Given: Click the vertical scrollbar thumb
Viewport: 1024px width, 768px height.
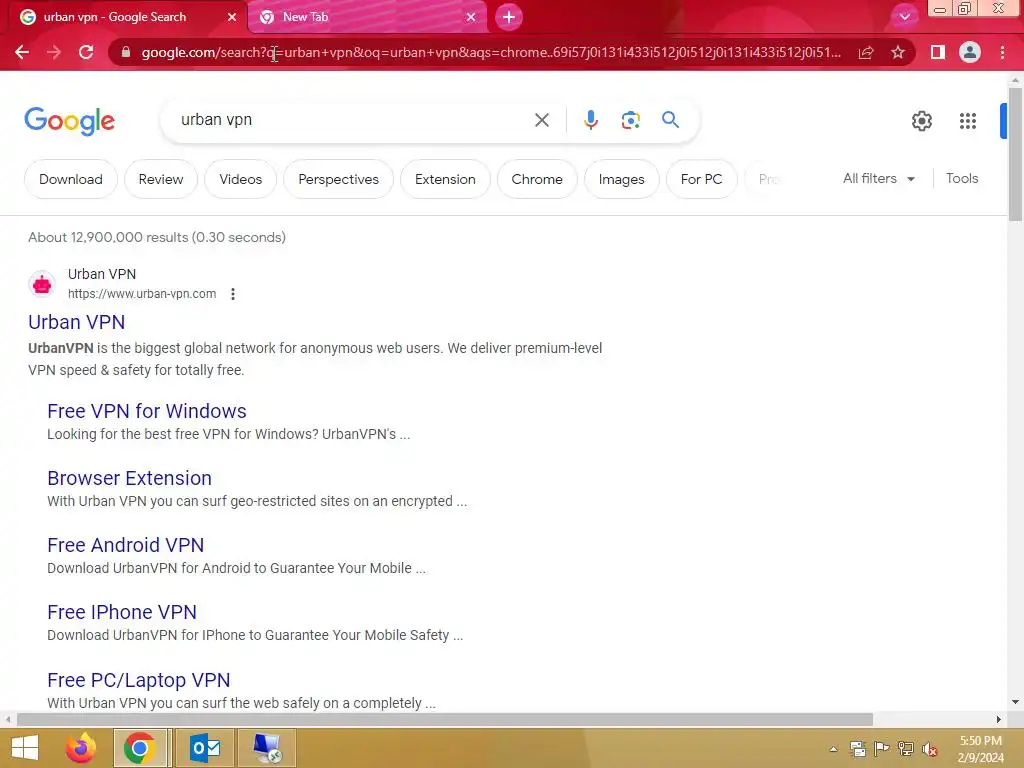Looking at the screenshot, I should click(1015, 154).
